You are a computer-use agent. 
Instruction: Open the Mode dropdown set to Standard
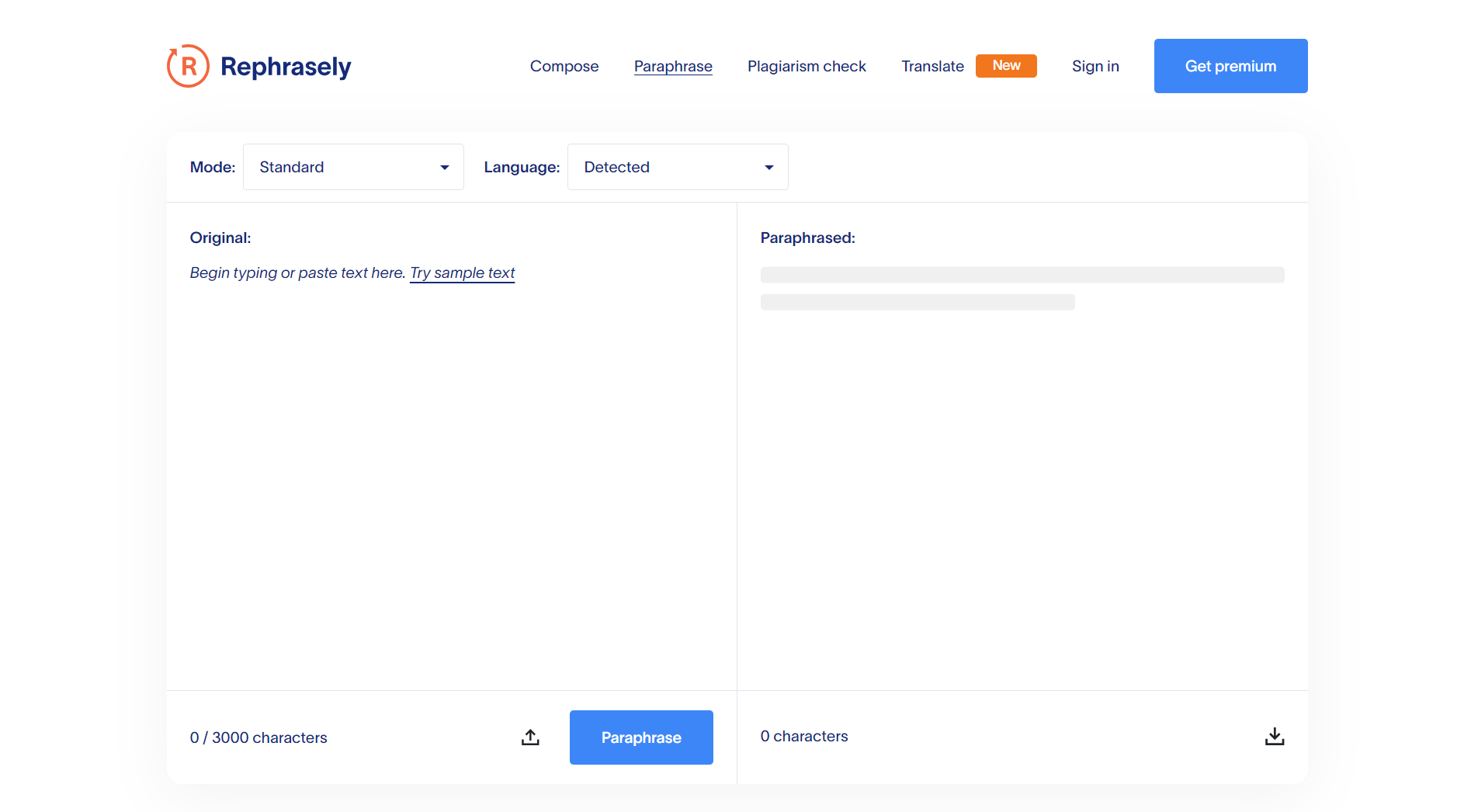(x=353, y=167)
